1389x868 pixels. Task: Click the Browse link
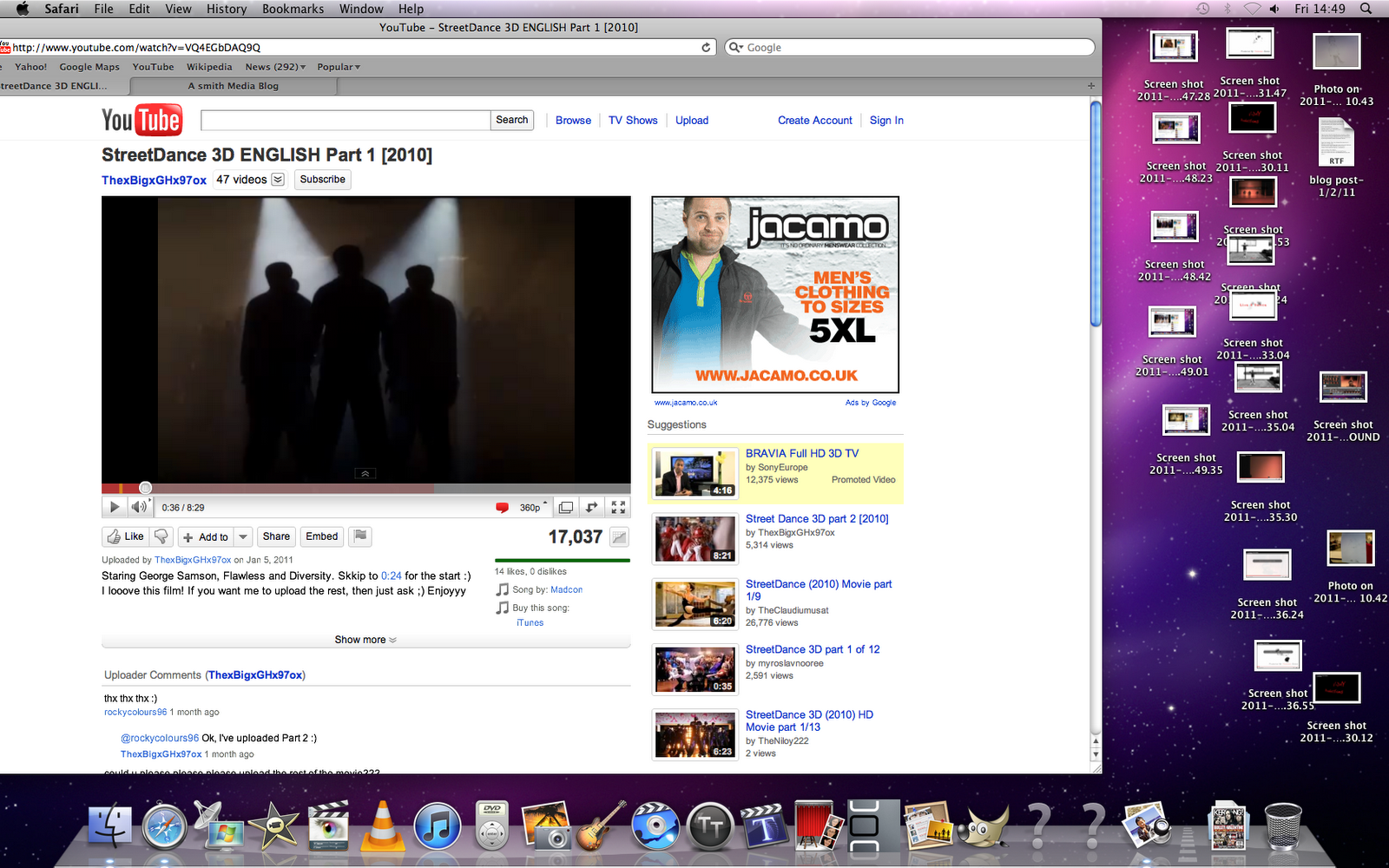573,121
